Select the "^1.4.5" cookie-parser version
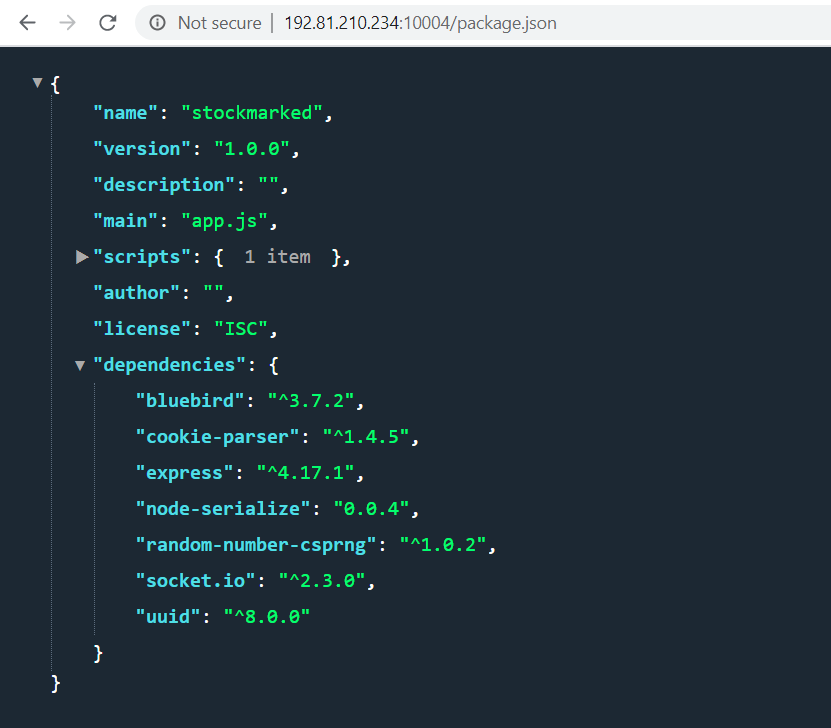This screenshot has width=831, height=728. click(366, 437)
